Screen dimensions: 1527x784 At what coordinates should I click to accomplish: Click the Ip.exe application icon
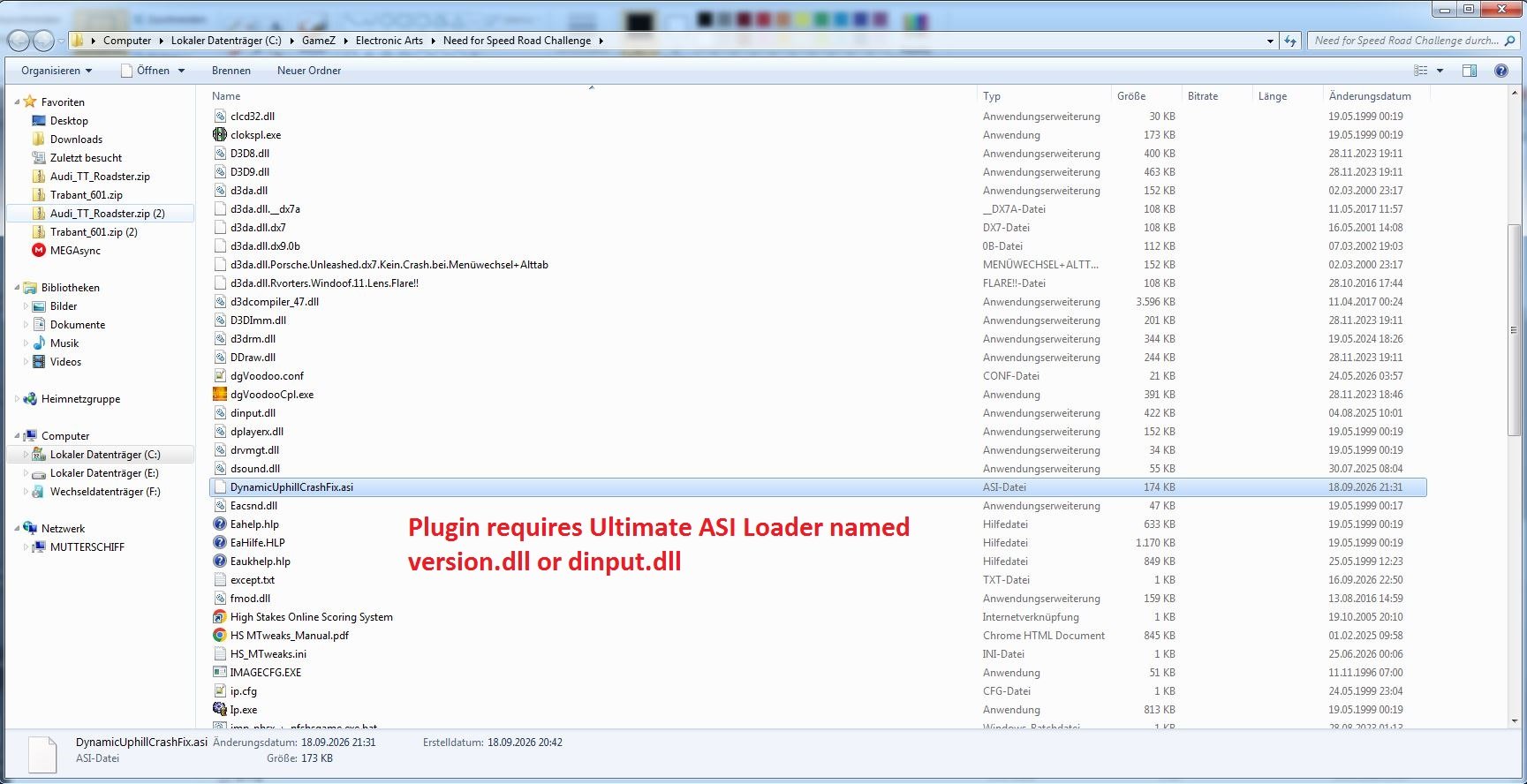pos(220,709)
